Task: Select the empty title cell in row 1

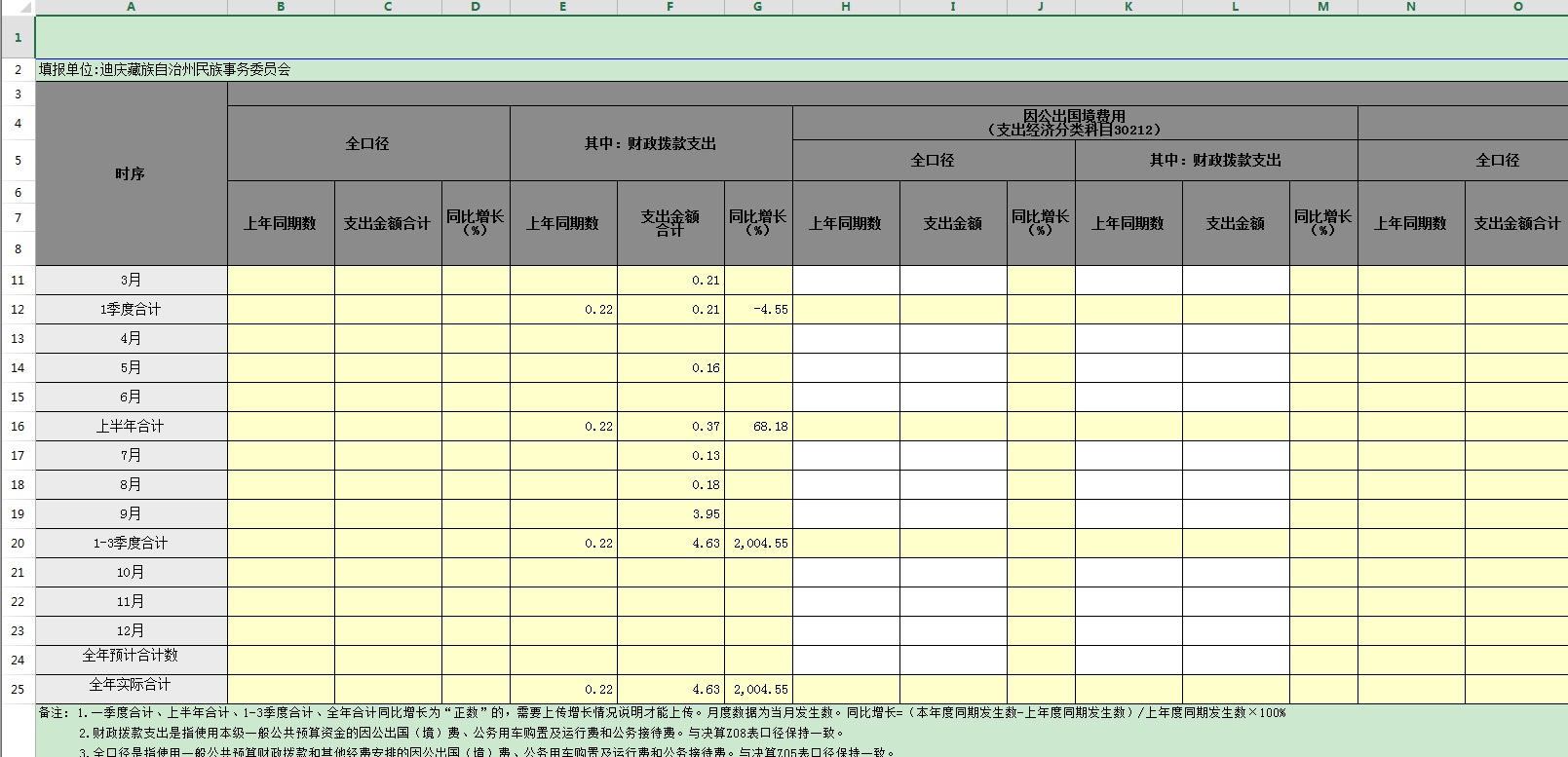Action: point(799,38)
